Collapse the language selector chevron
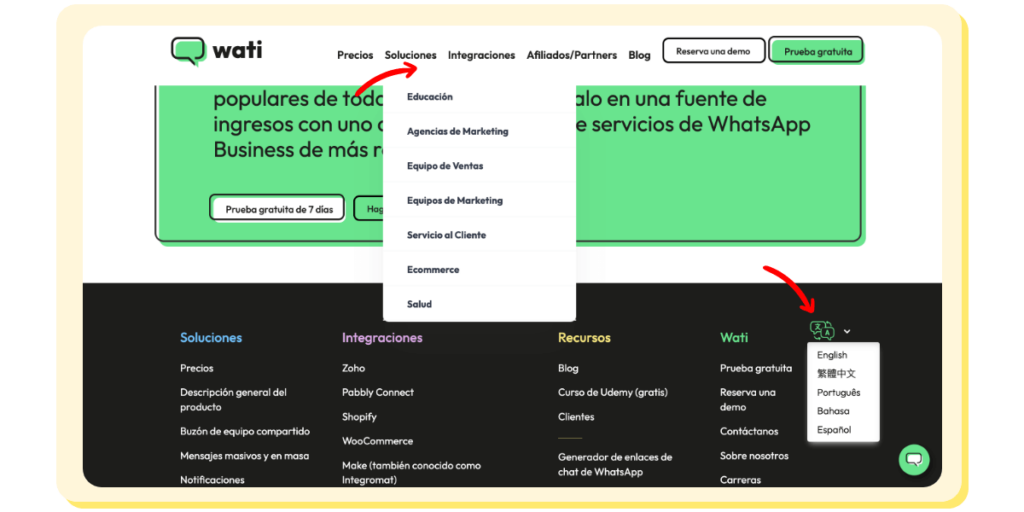This screenshot has width=1024, height=512. (847, 331)
